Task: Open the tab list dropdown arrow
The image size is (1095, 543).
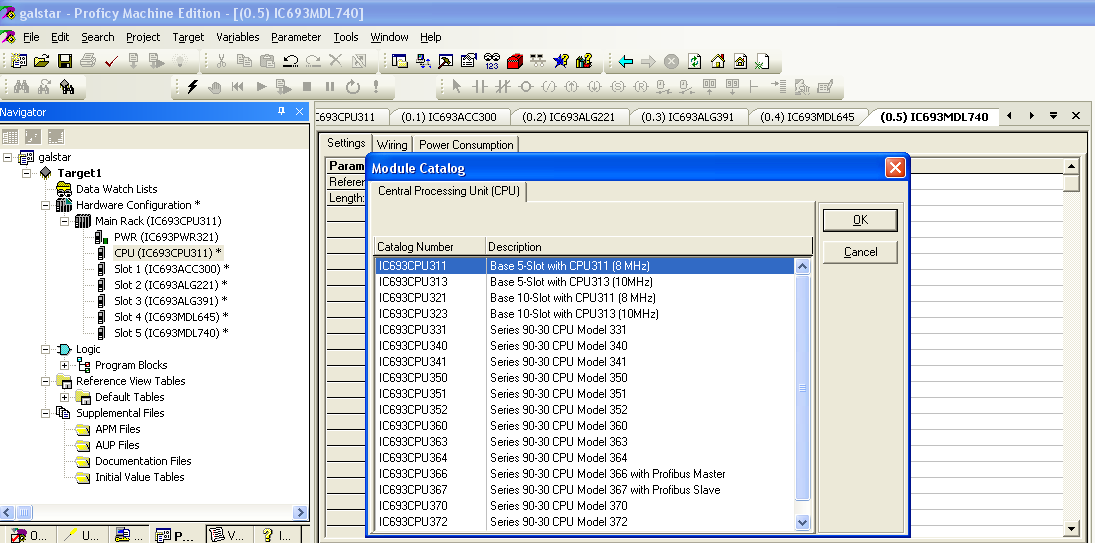Action: click(x=1053, y=116)
